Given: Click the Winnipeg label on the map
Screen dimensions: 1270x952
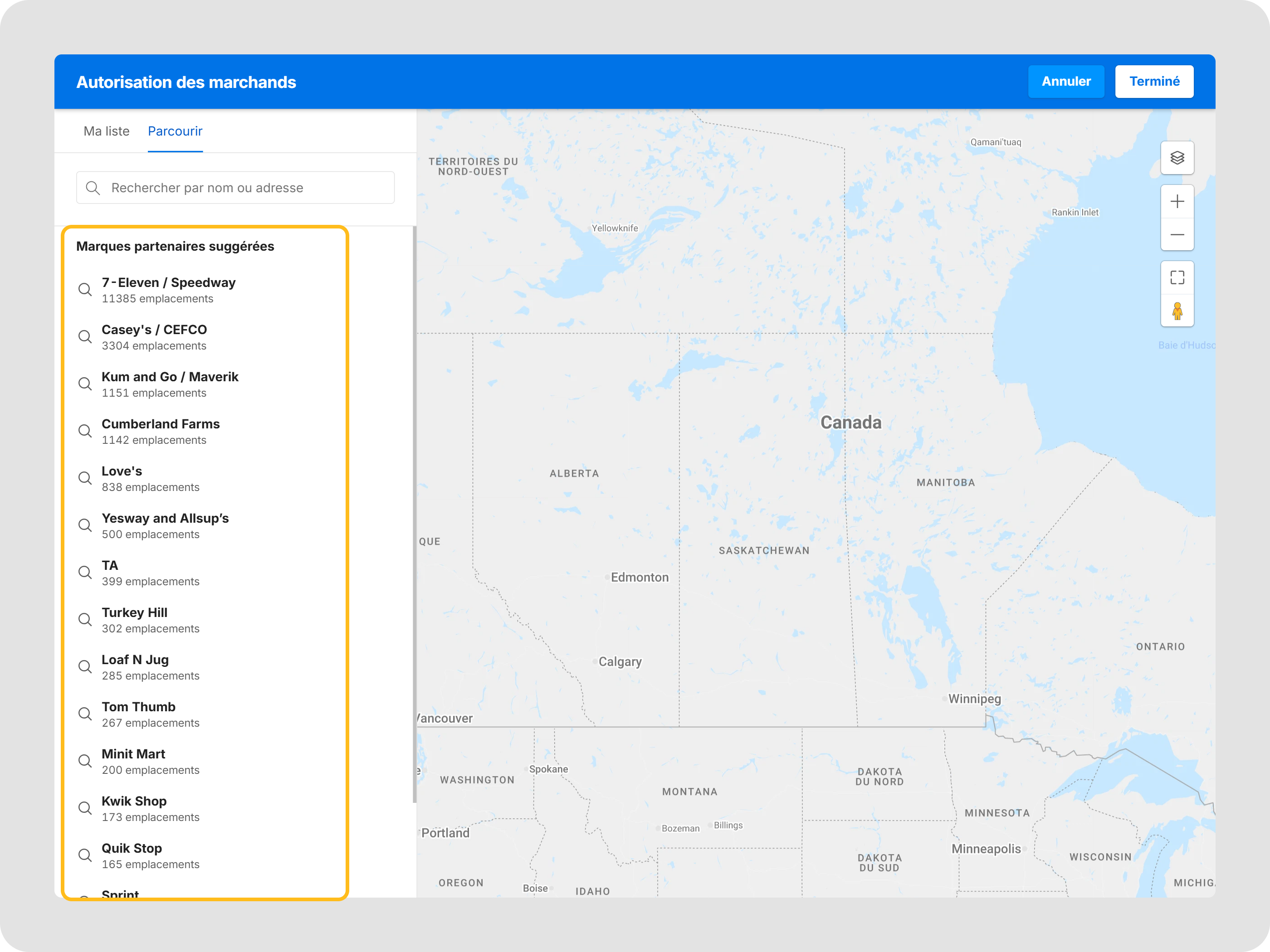Looking at the screenshot, I should click(974, 699).
